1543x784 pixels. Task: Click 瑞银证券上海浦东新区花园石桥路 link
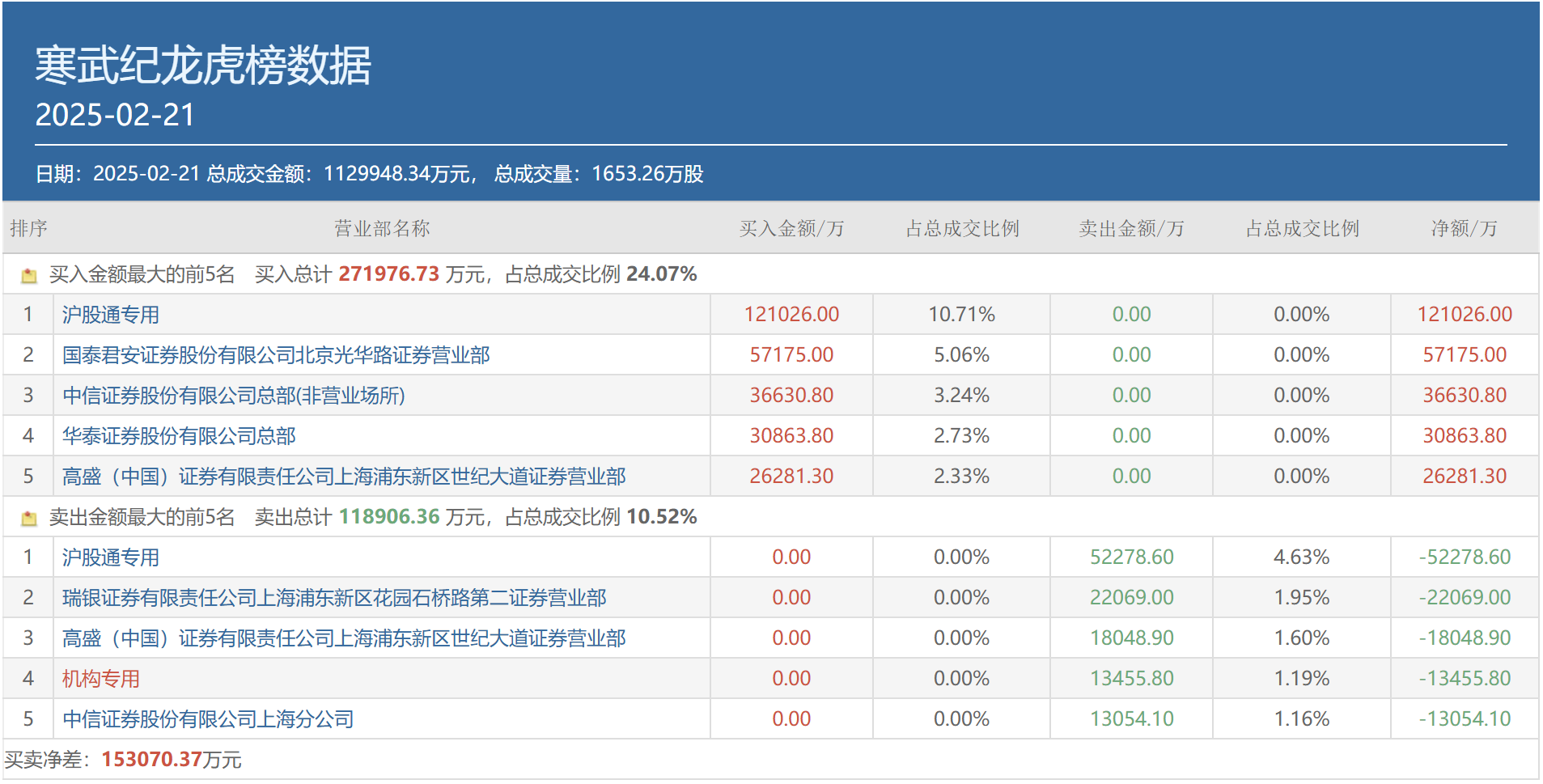[x=334, y=598]
